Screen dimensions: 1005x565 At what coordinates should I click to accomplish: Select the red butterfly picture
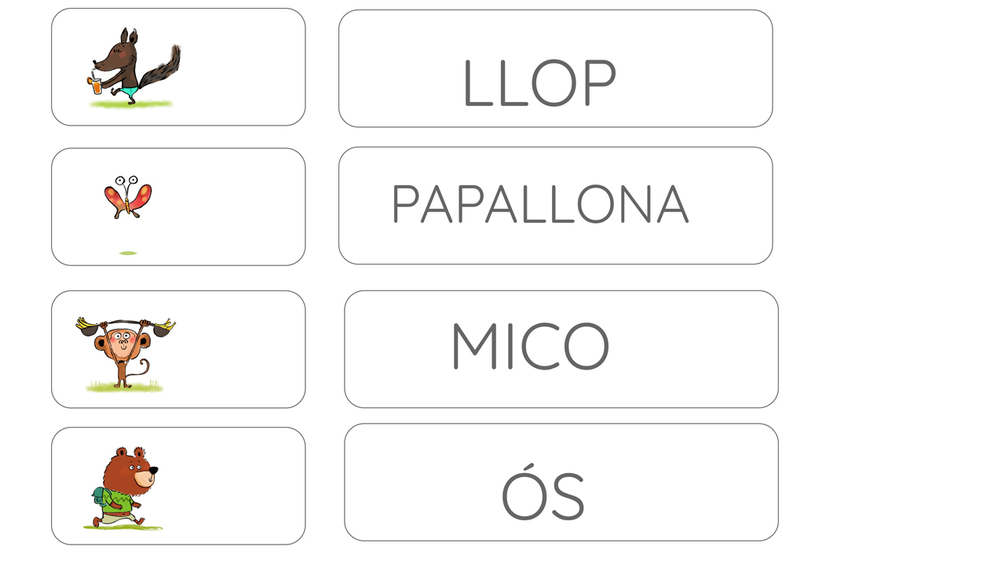tap(128, 197)
